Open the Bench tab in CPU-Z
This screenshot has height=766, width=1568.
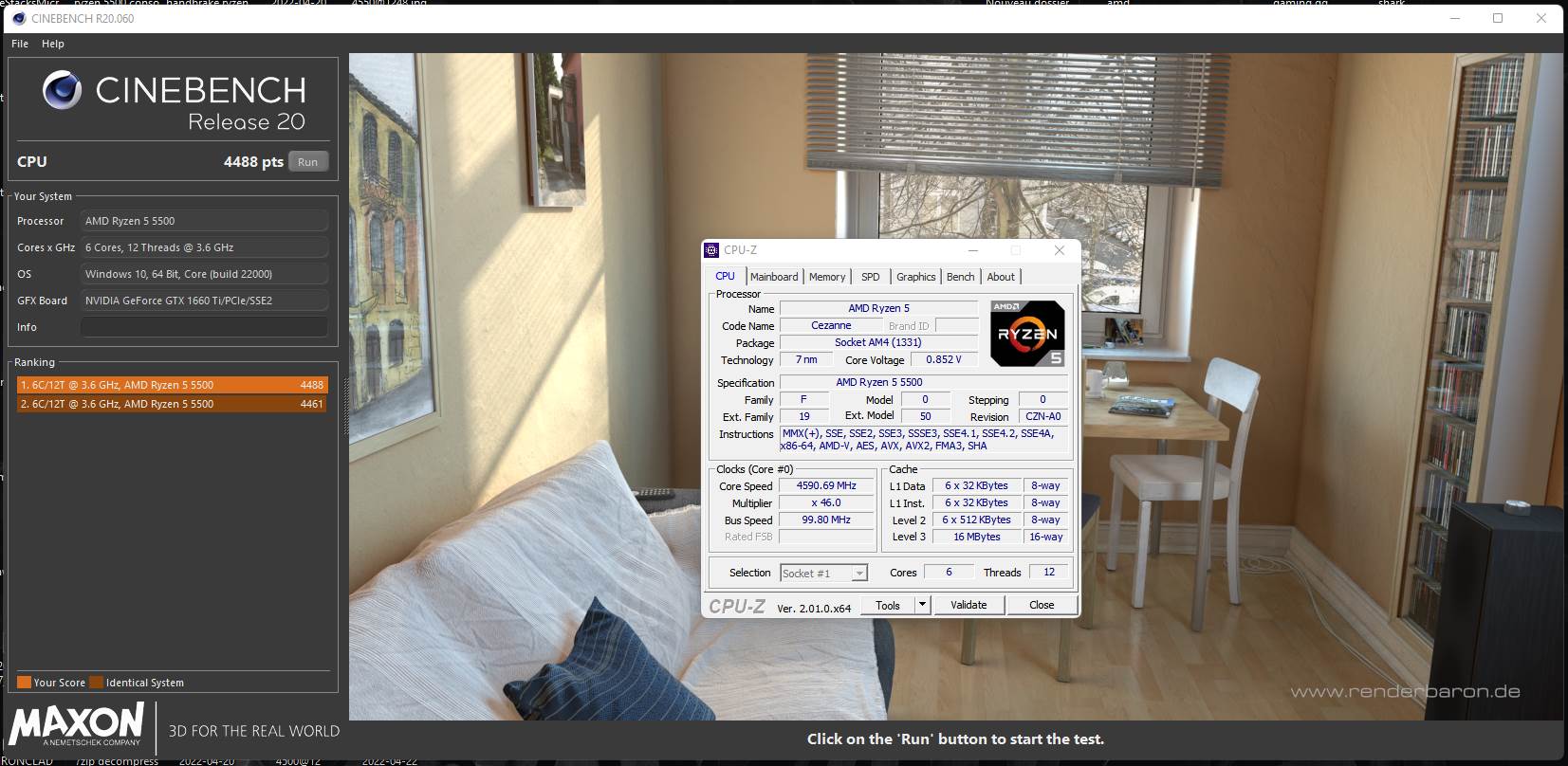pos(960,277)
